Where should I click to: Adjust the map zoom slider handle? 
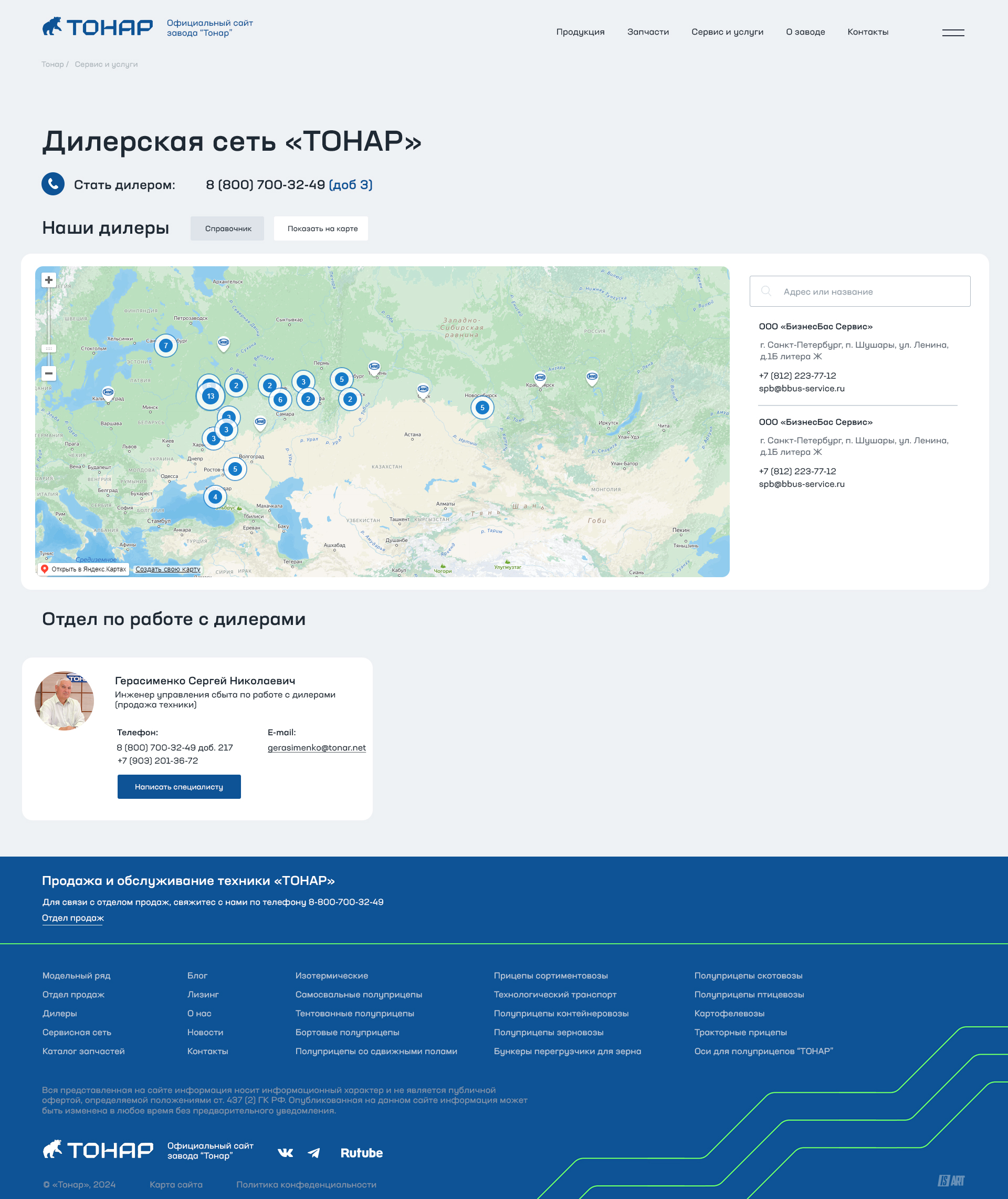[x=49, y=349]
